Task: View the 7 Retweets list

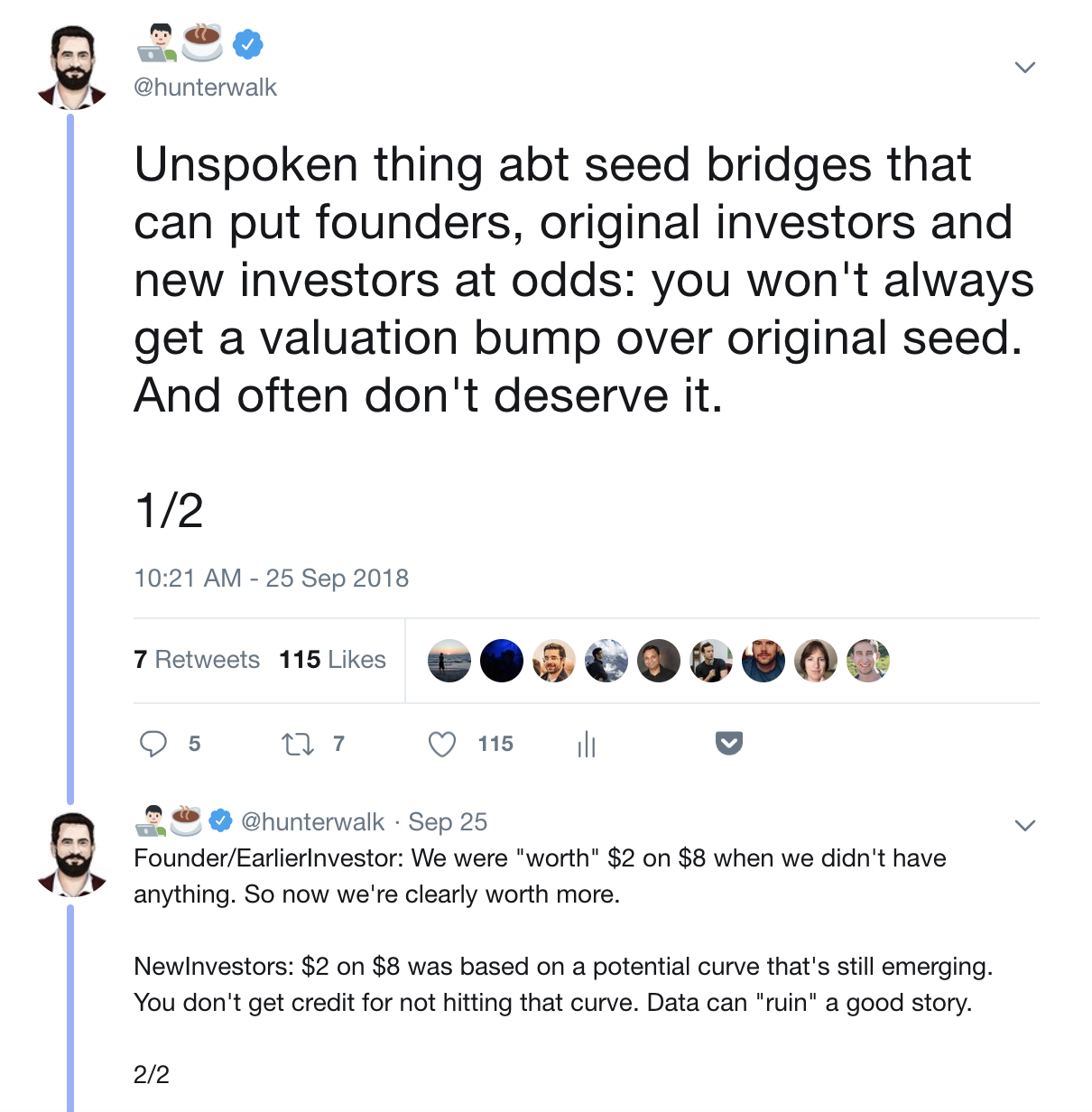Action: [x=197, y=660]
